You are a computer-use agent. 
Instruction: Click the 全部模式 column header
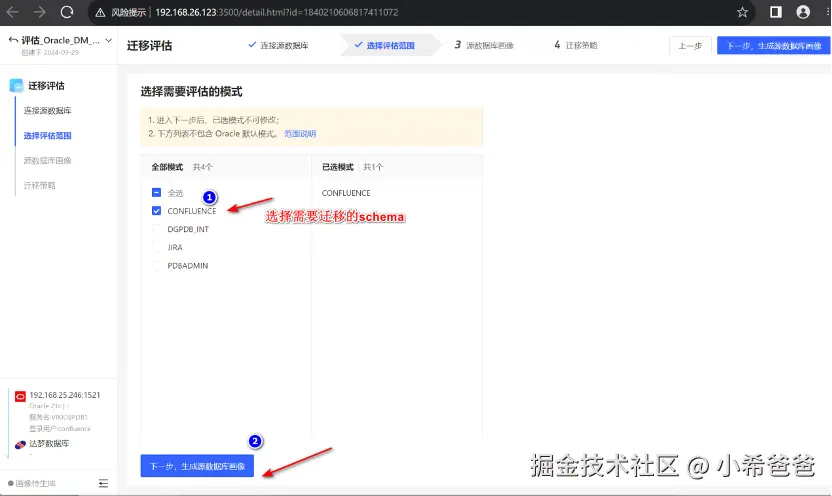(x=167, y=167)
